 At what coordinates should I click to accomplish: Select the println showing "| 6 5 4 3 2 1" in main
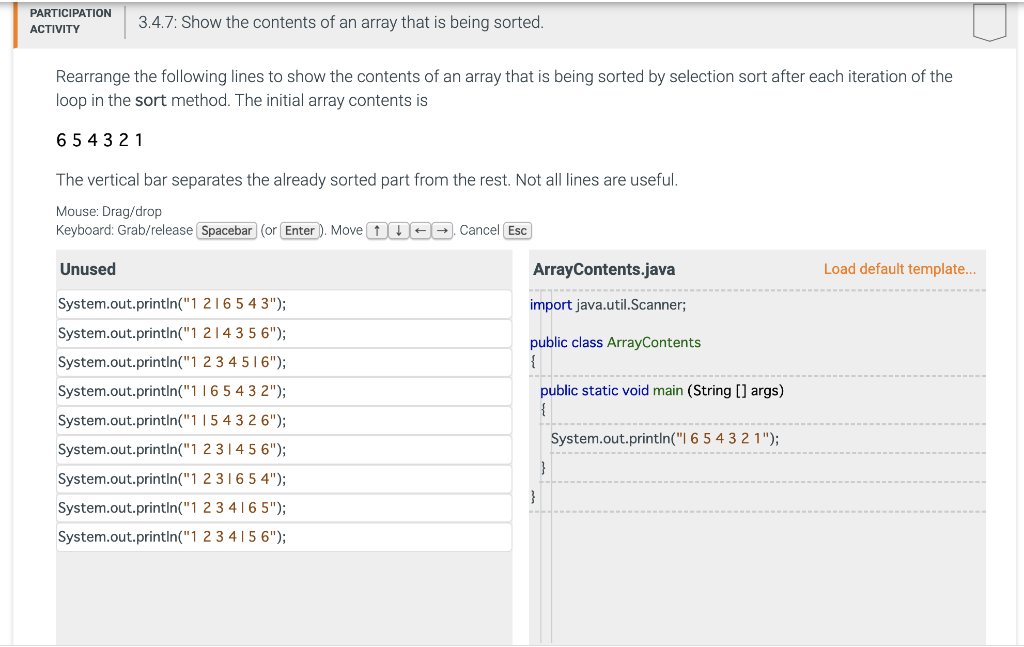click(665, 438)
